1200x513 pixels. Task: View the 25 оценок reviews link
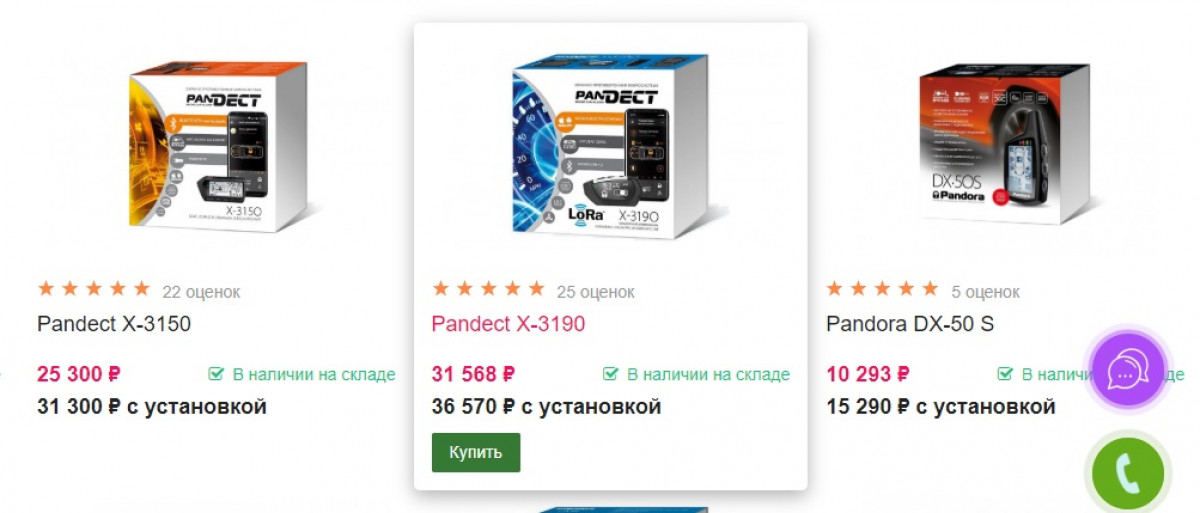596,292
